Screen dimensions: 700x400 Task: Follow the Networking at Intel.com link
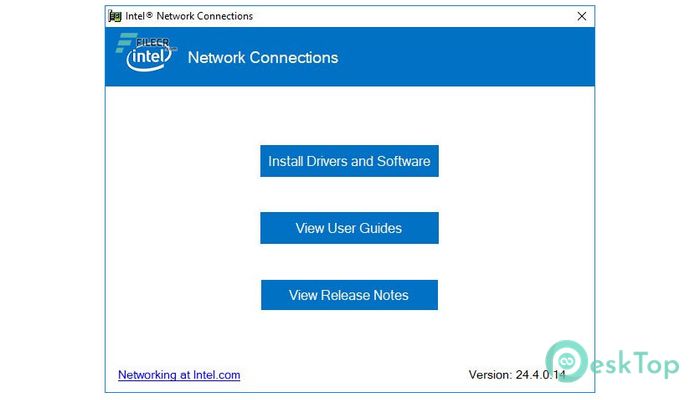click(x=179, y=375)
